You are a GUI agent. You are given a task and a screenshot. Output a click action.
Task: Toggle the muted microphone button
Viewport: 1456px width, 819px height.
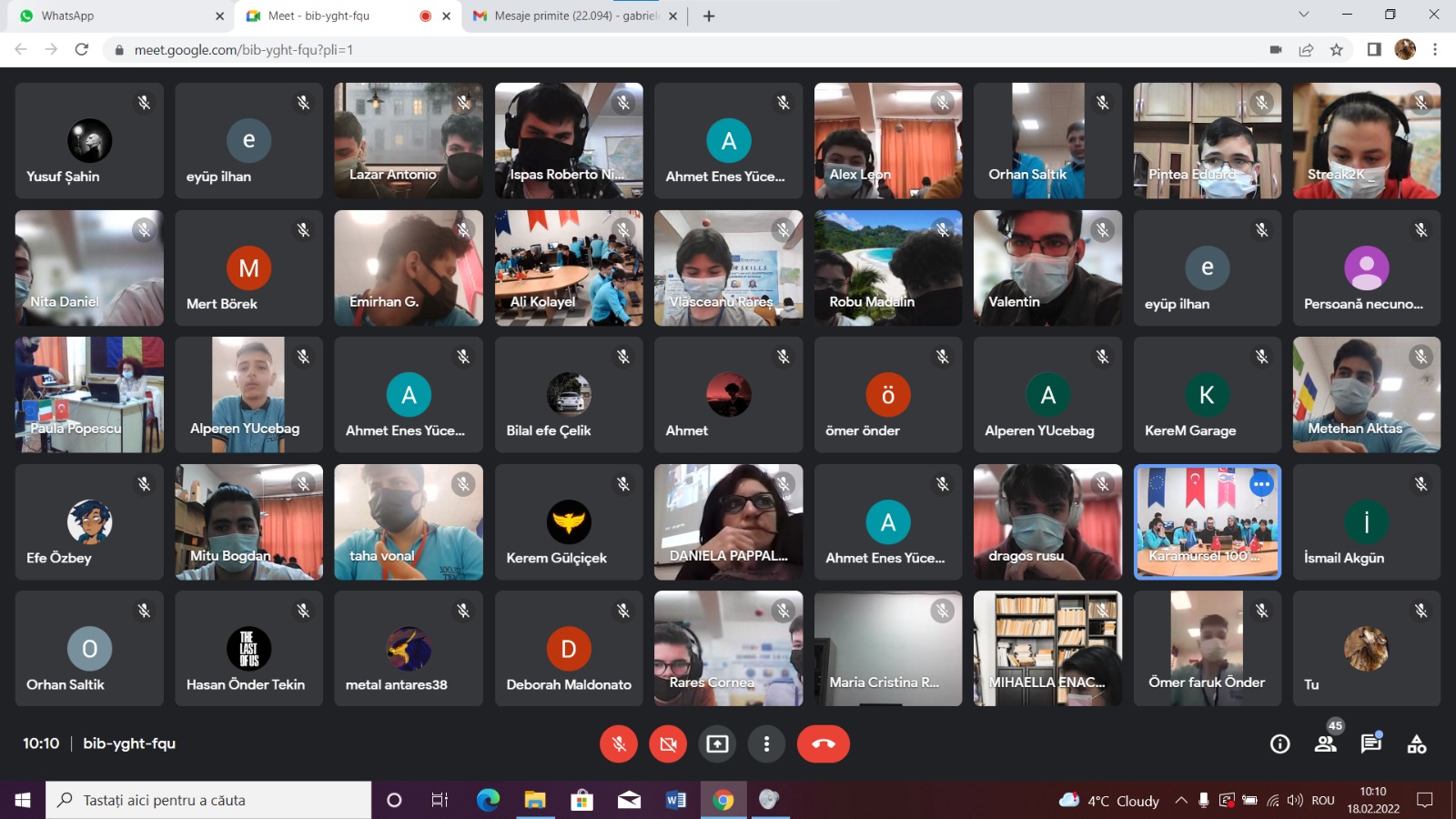pyautogui.click(x=619, y=744)
